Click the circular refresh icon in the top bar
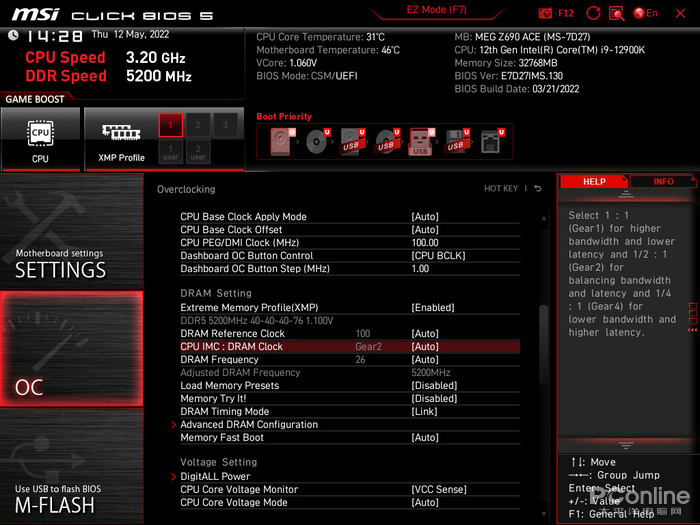 [593, 13]
